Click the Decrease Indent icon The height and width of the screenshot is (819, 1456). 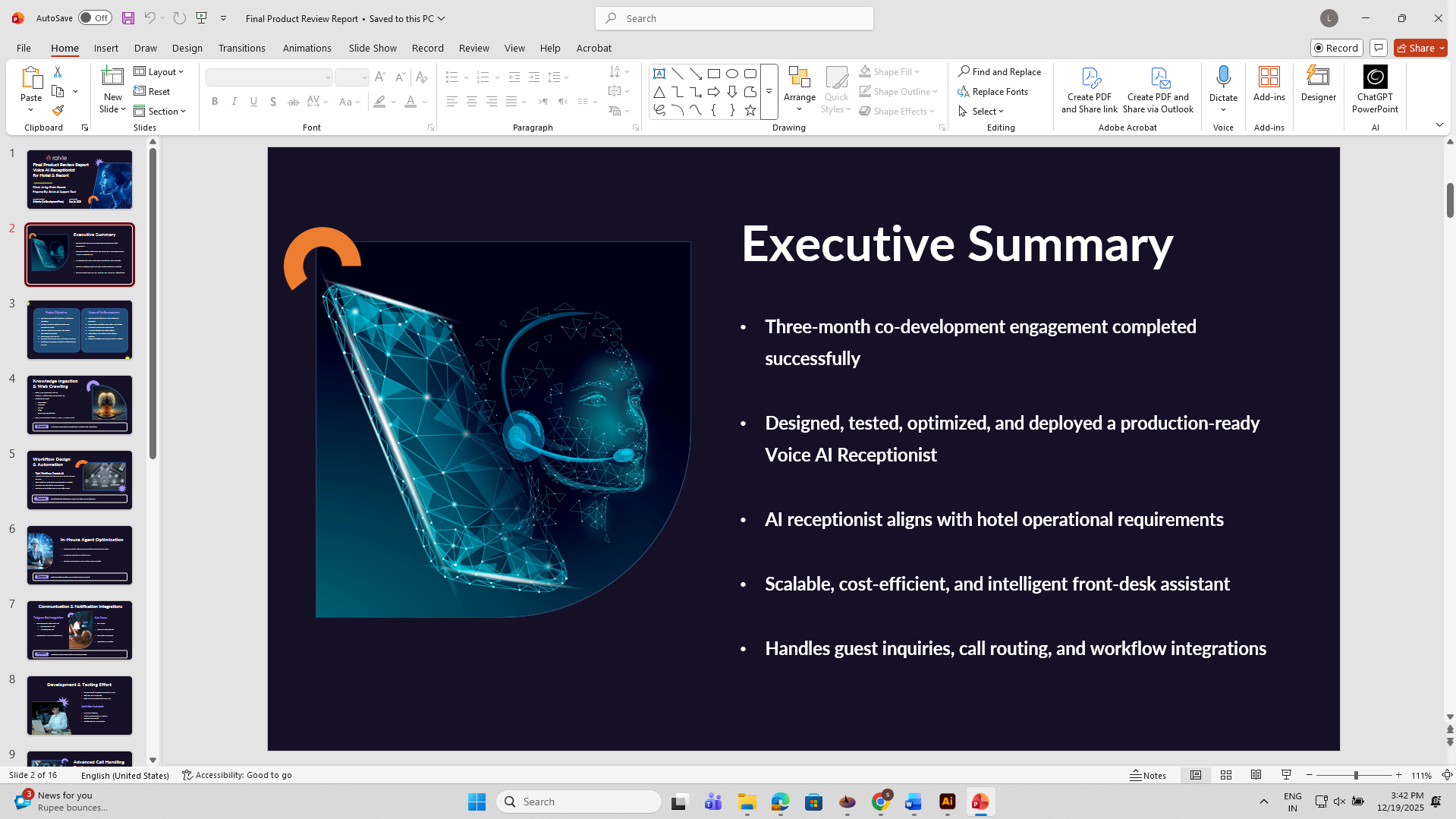[514, 77]
